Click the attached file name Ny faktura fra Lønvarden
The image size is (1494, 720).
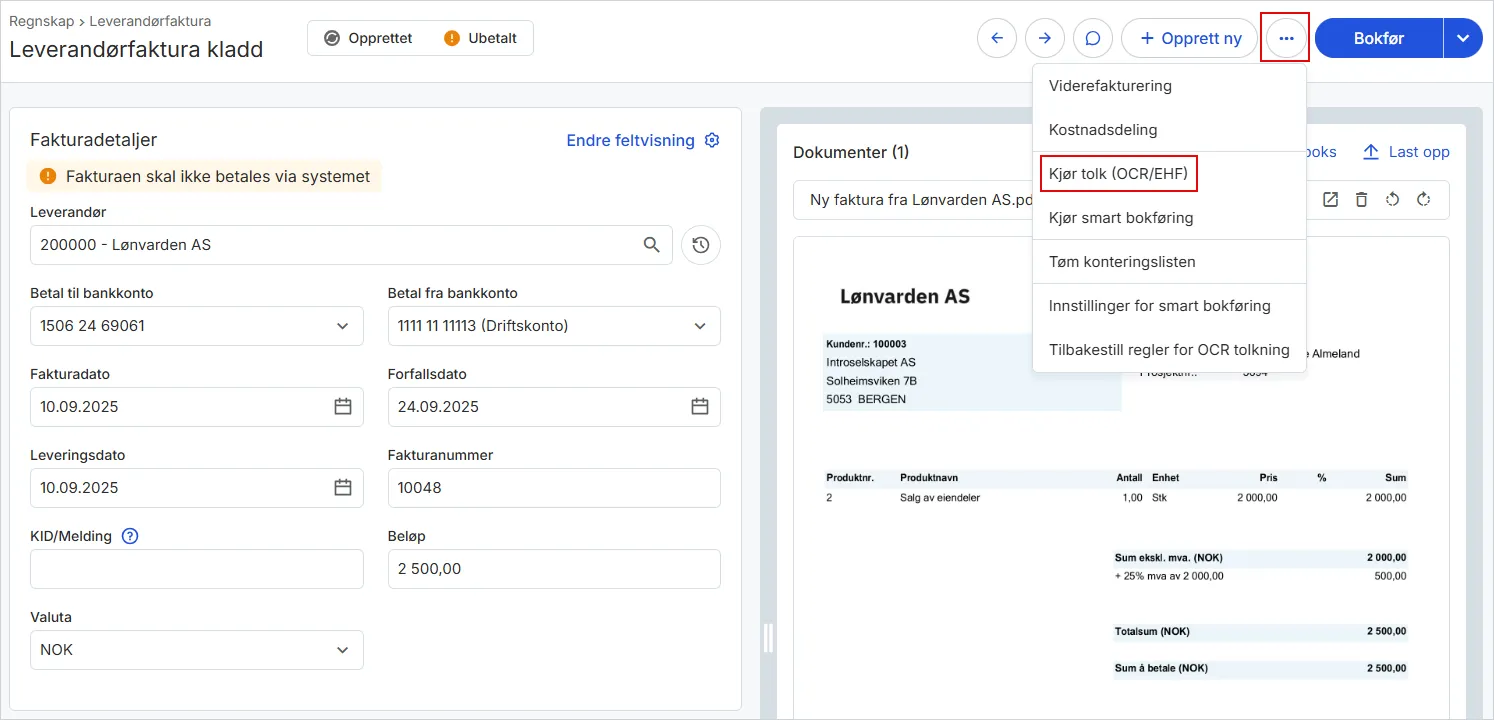point(920,200)
